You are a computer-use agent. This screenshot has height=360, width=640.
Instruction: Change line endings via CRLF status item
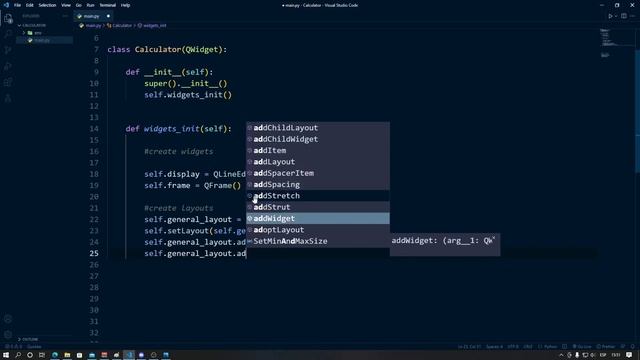528,347
